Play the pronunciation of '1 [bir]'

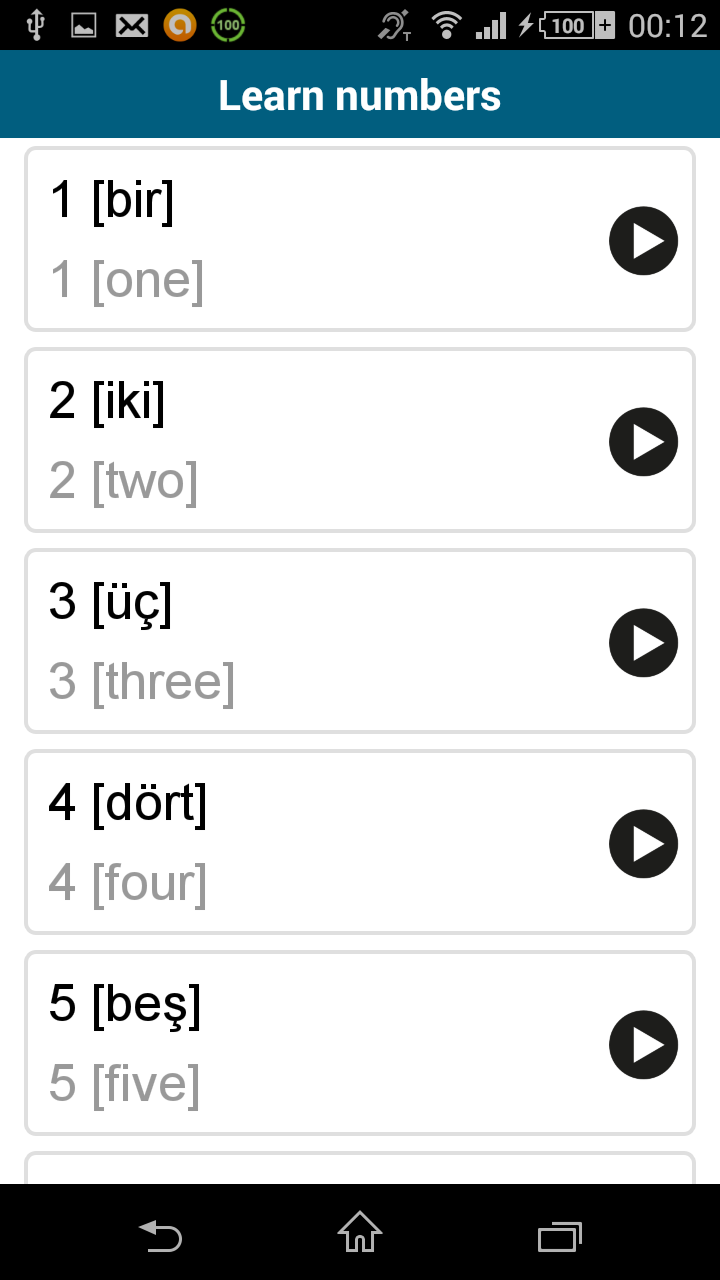coord(643,240)
